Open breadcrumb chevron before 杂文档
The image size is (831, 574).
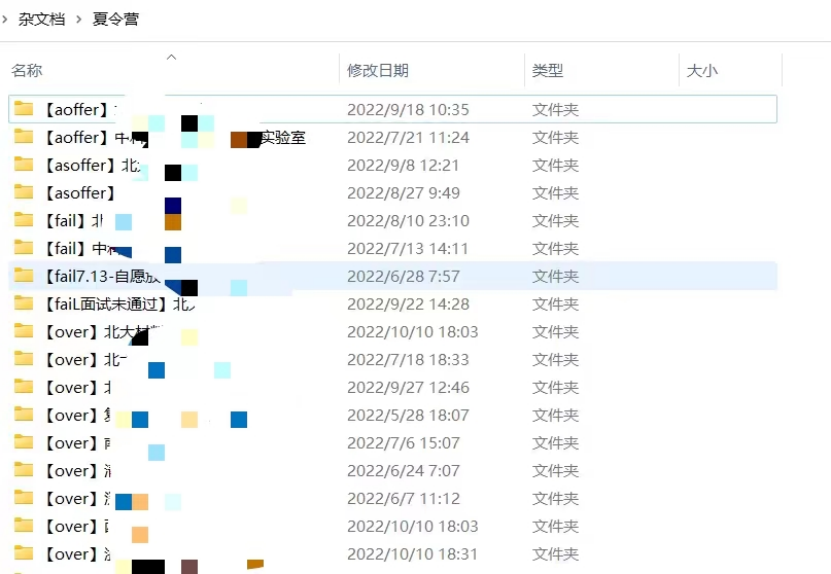(4, 20)
